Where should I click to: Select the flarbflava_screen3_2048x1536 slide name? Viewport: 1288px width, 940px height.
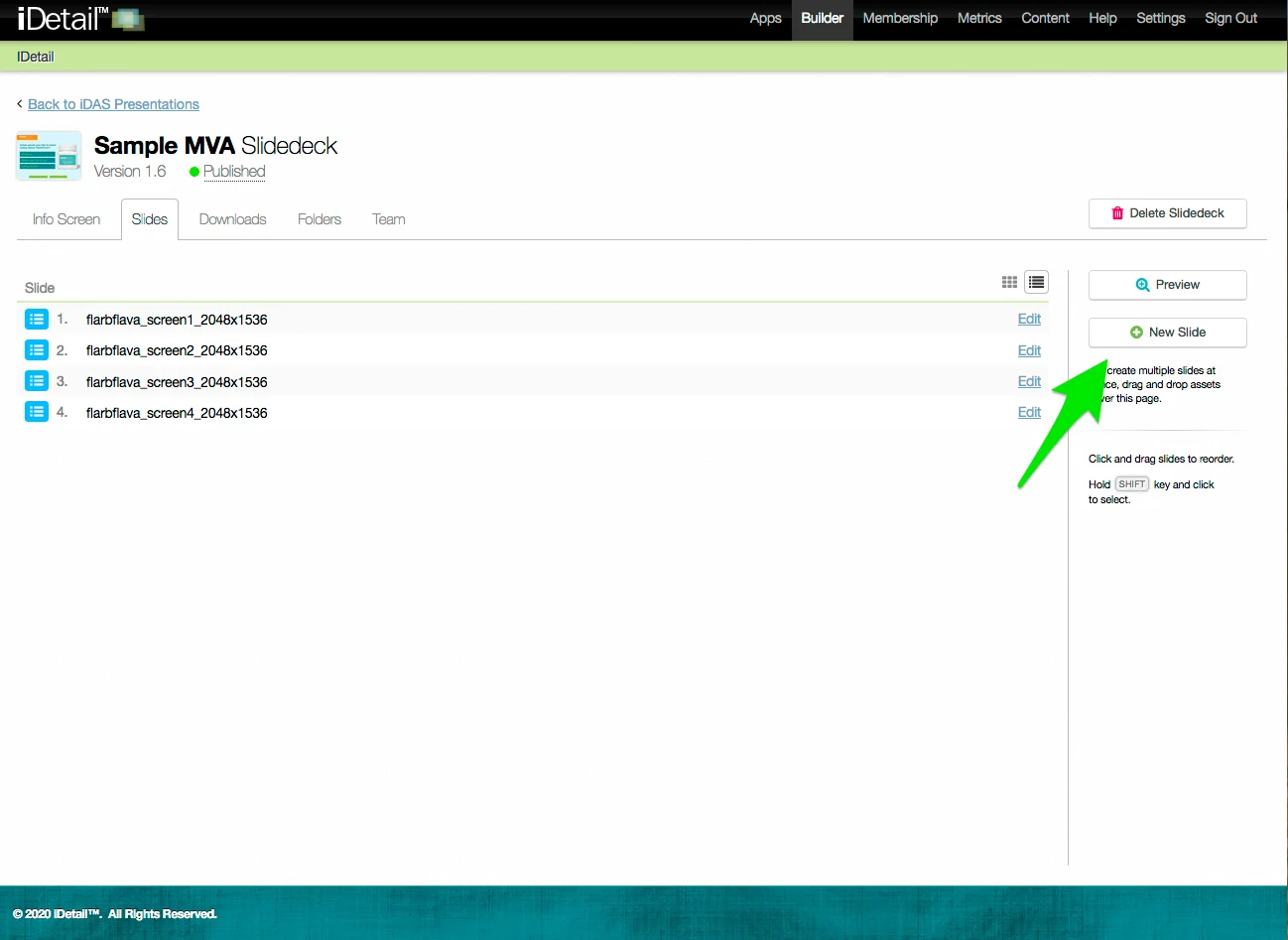pyautogui.click(x=177, y=382)
